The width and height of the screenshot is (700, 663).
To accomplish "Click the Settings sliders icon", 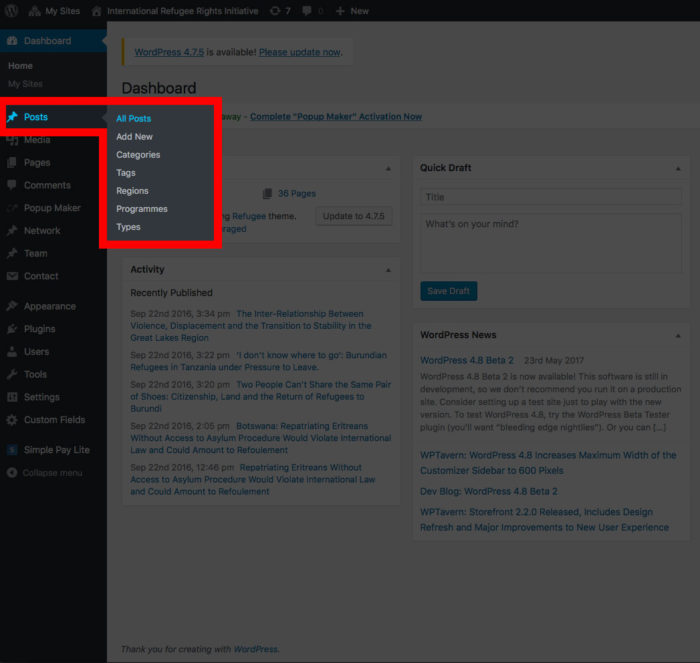I will (x=12, y=397).
